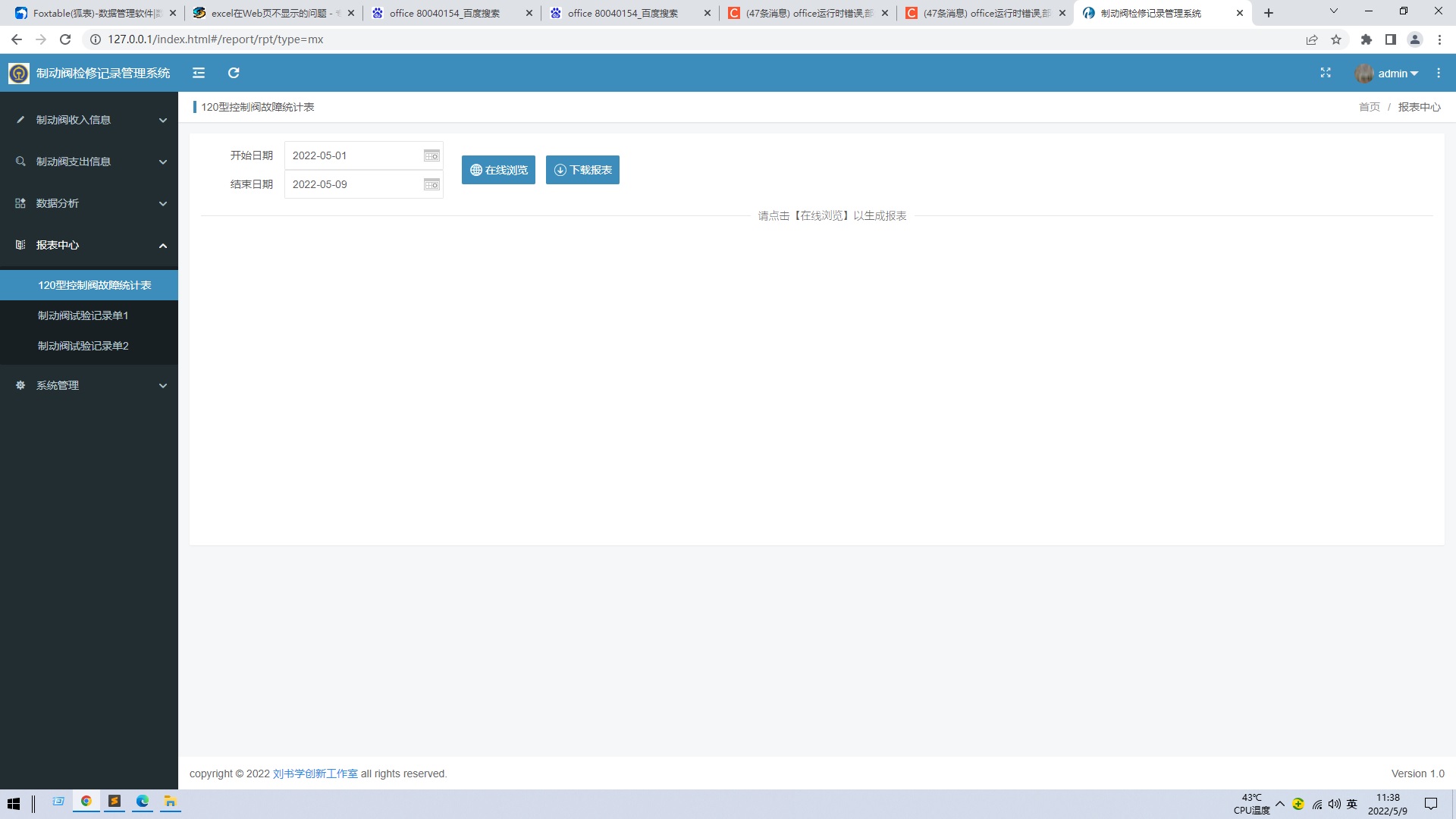Screen dimensions: 1456x819
Task: Click the Chrome icon in the taskbar
Action: 86,802
